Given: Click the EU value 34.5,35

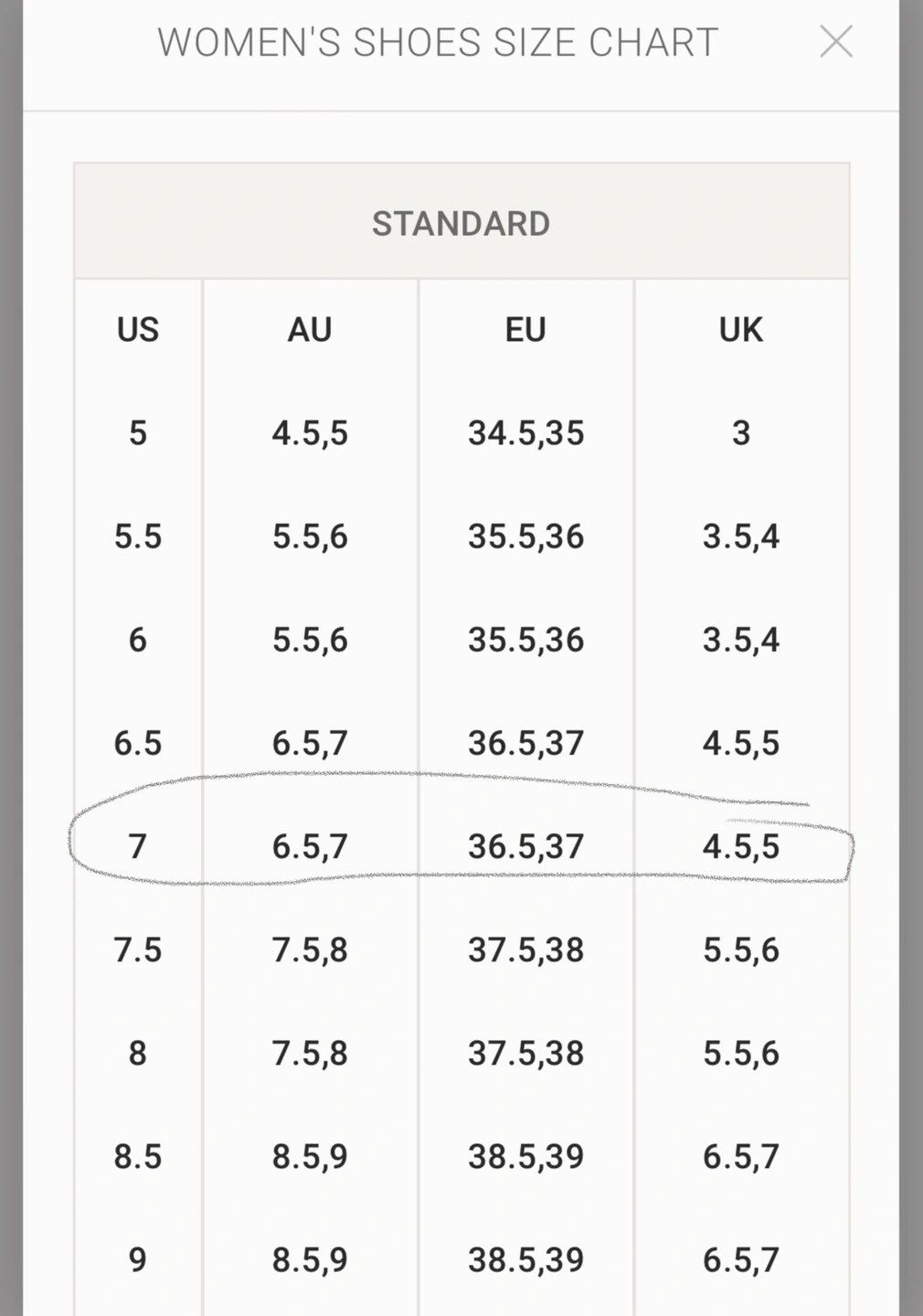Looking at the screenshot, I should coord(525,433).
